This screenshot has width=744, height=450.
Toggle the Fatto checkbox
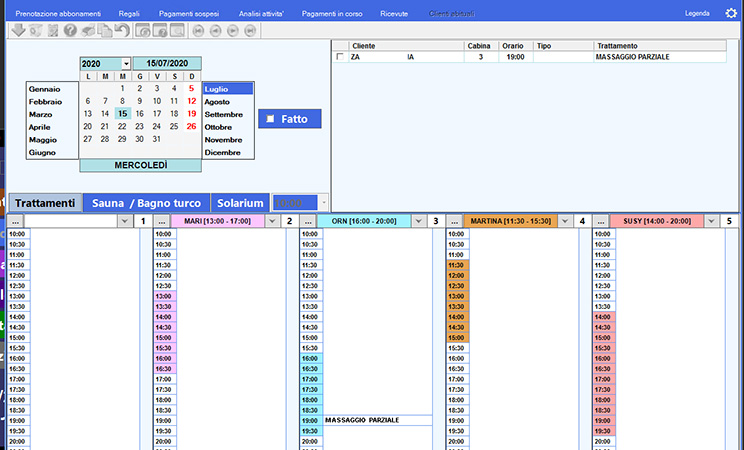[x=270, y=119]
